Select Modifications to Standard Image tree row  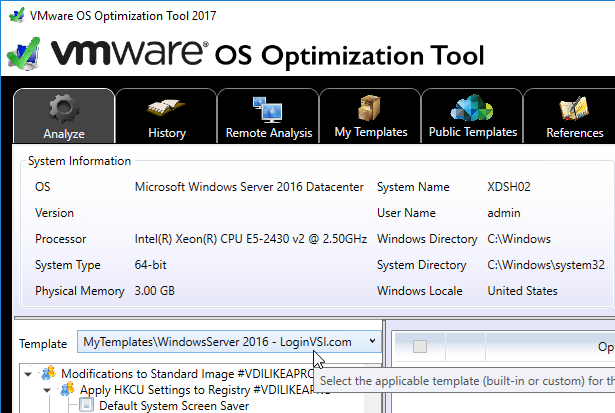(x=187, y=374)
